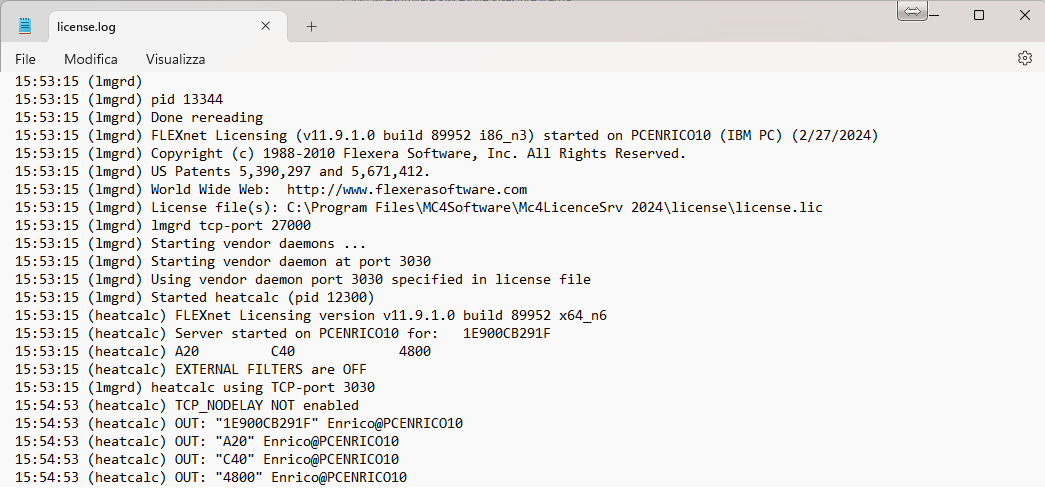Click the license.lic file path text
This screenshot has width=1045, height=488.
coord(554,207)
